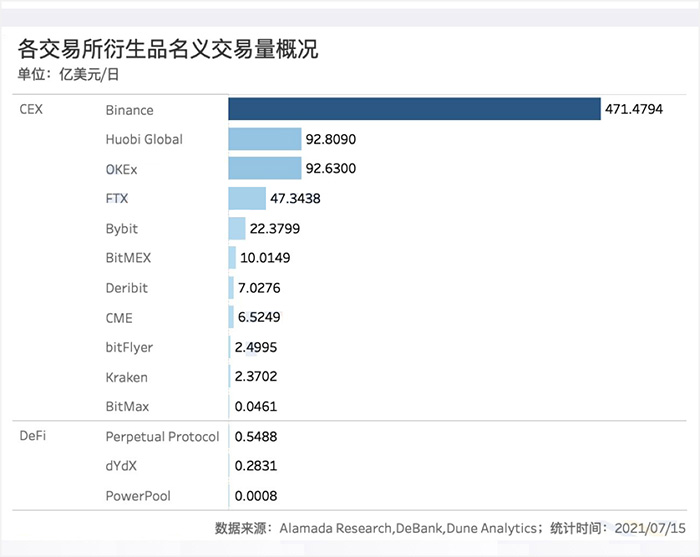Click the value 10.0149
The height and width of the screenshot is (557, 700).
click(x=265, y=258)
